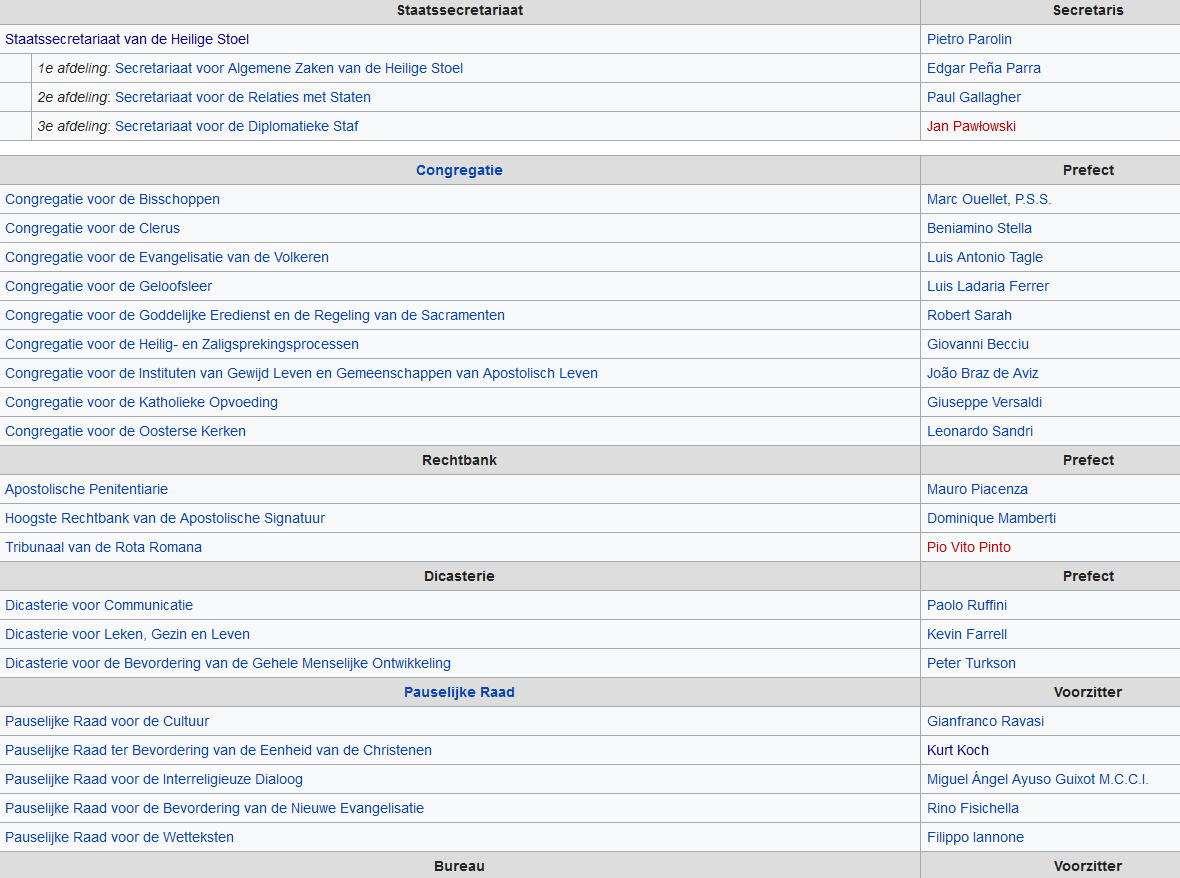Open Congregatie voor de Instituten van Gewijd Leven link
This screenshot has width=1180, height=878.
pyautogui.click(x=301, y=373)
